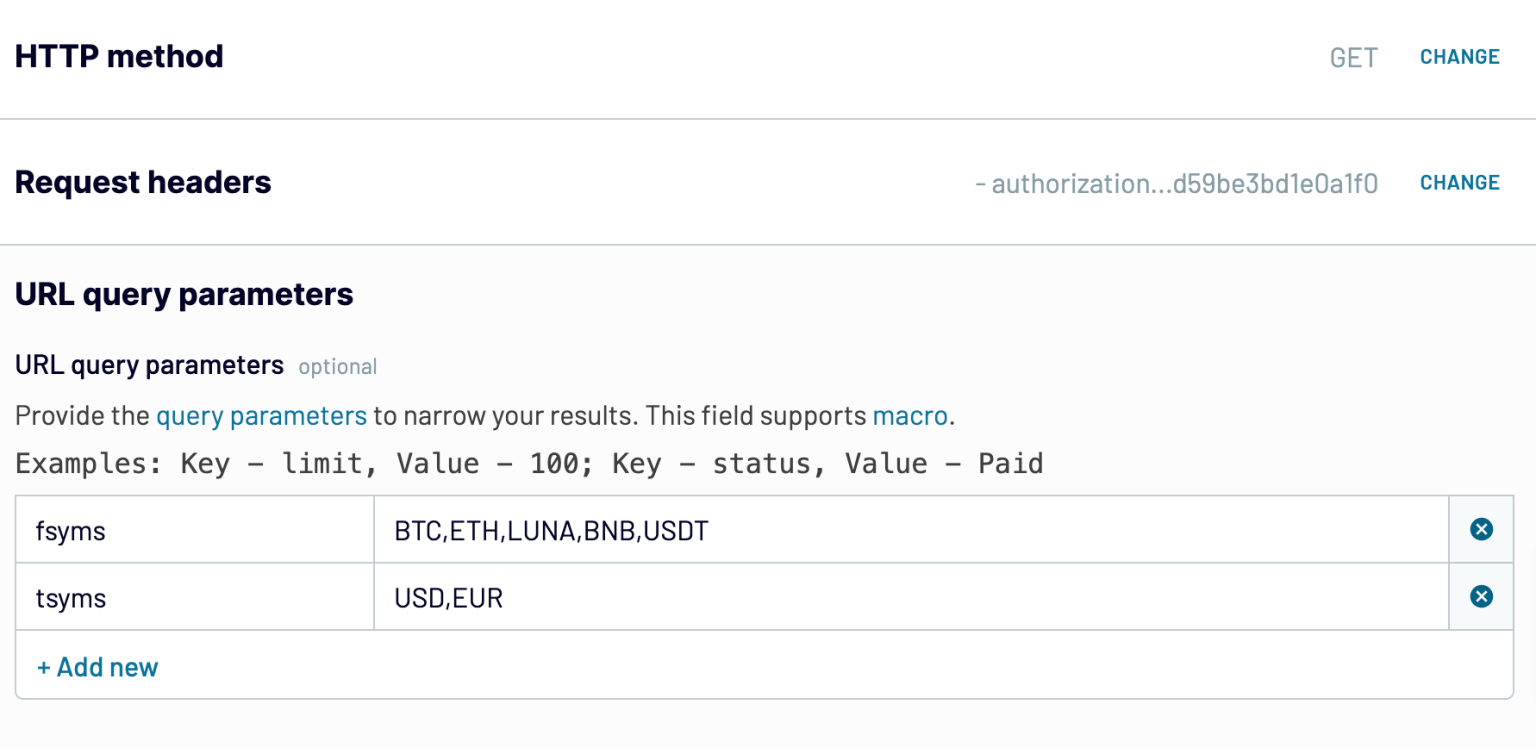Focus the USD,EUR value field
This screenshot has height=748, width=1536.
pos(910,598)
